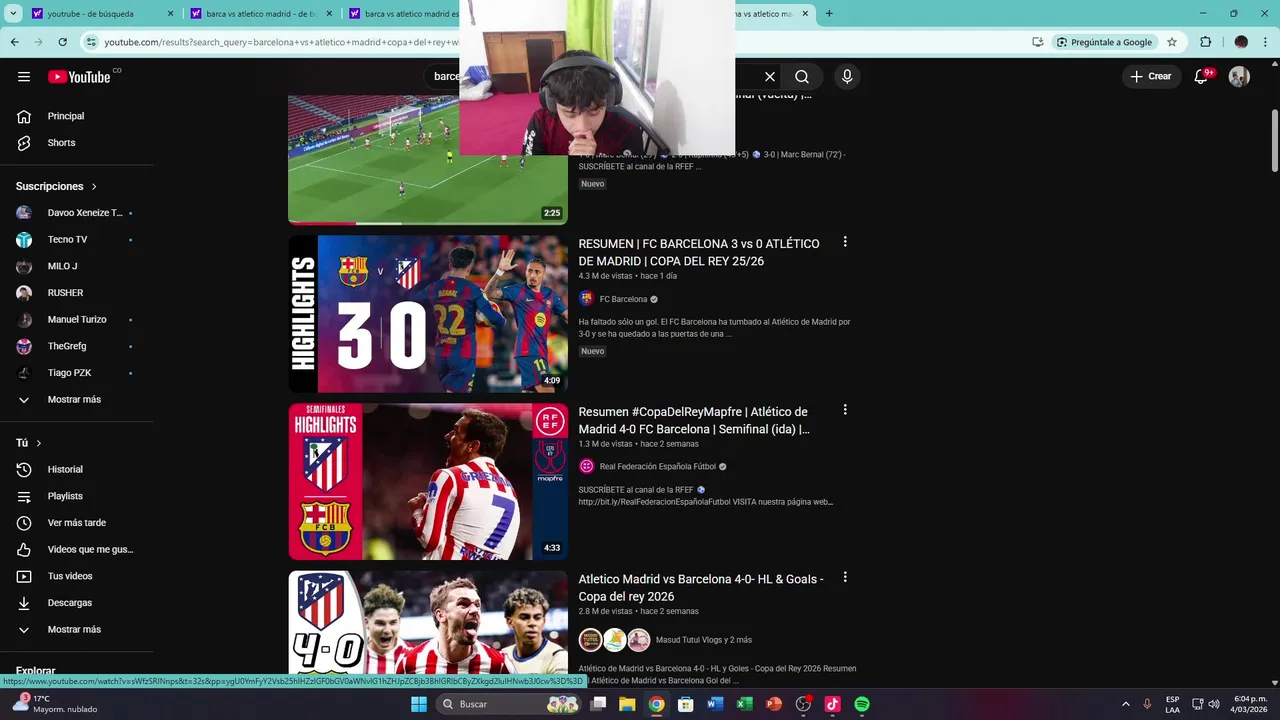The height and width of the screenshot is (720, 1280).
Task: Click Pregúntale a Google button
Action: click(x=1103, y=42)
